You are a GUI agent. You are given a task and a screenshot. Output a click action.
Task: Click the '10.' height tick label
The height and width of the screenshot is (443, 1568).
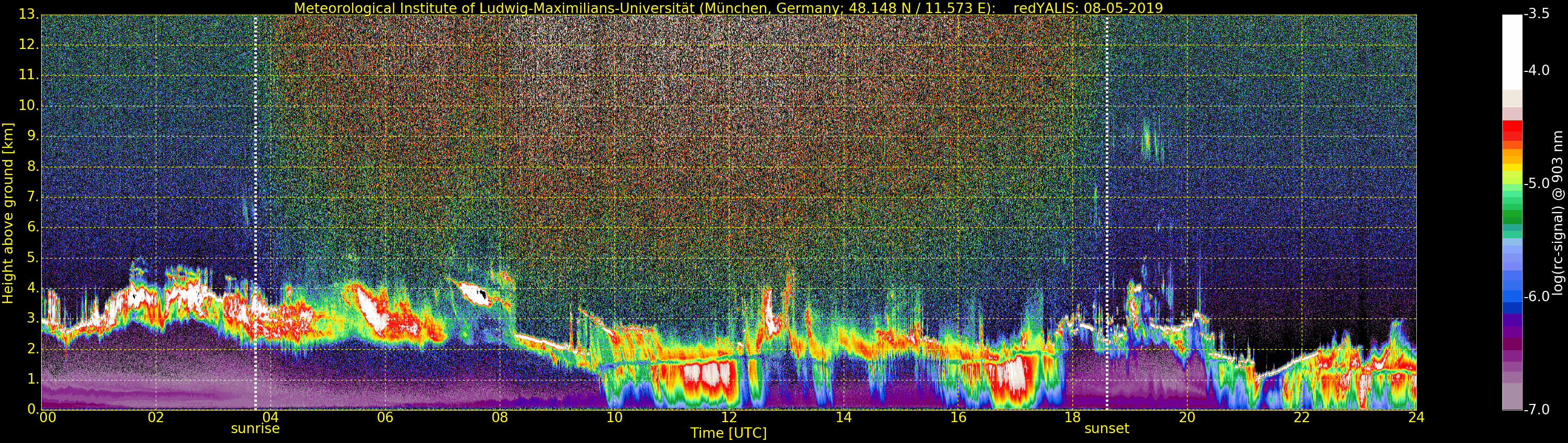(29, 106)
